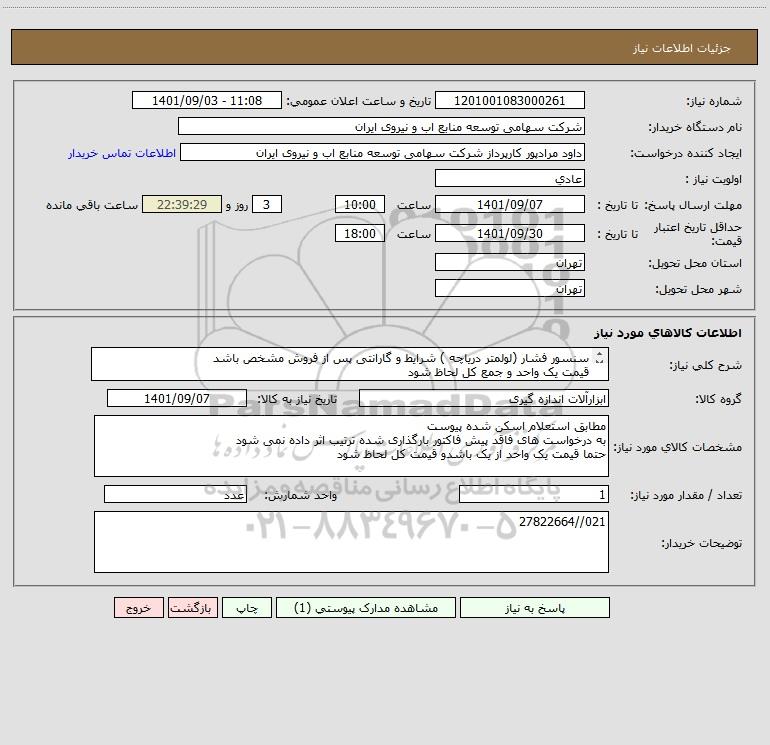Click the 'شرح کلی نیاز:' label
This screenshot has width=770, height=745.
(706, 366)
